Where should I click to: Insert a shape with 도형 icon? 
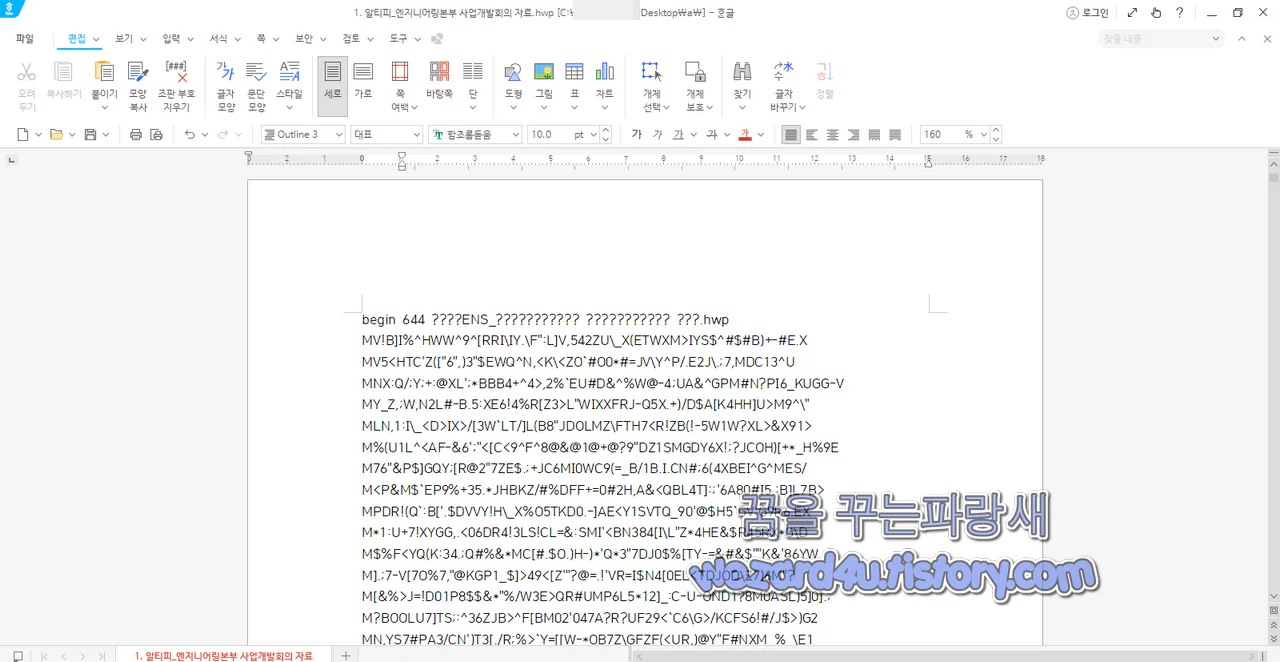513,72
